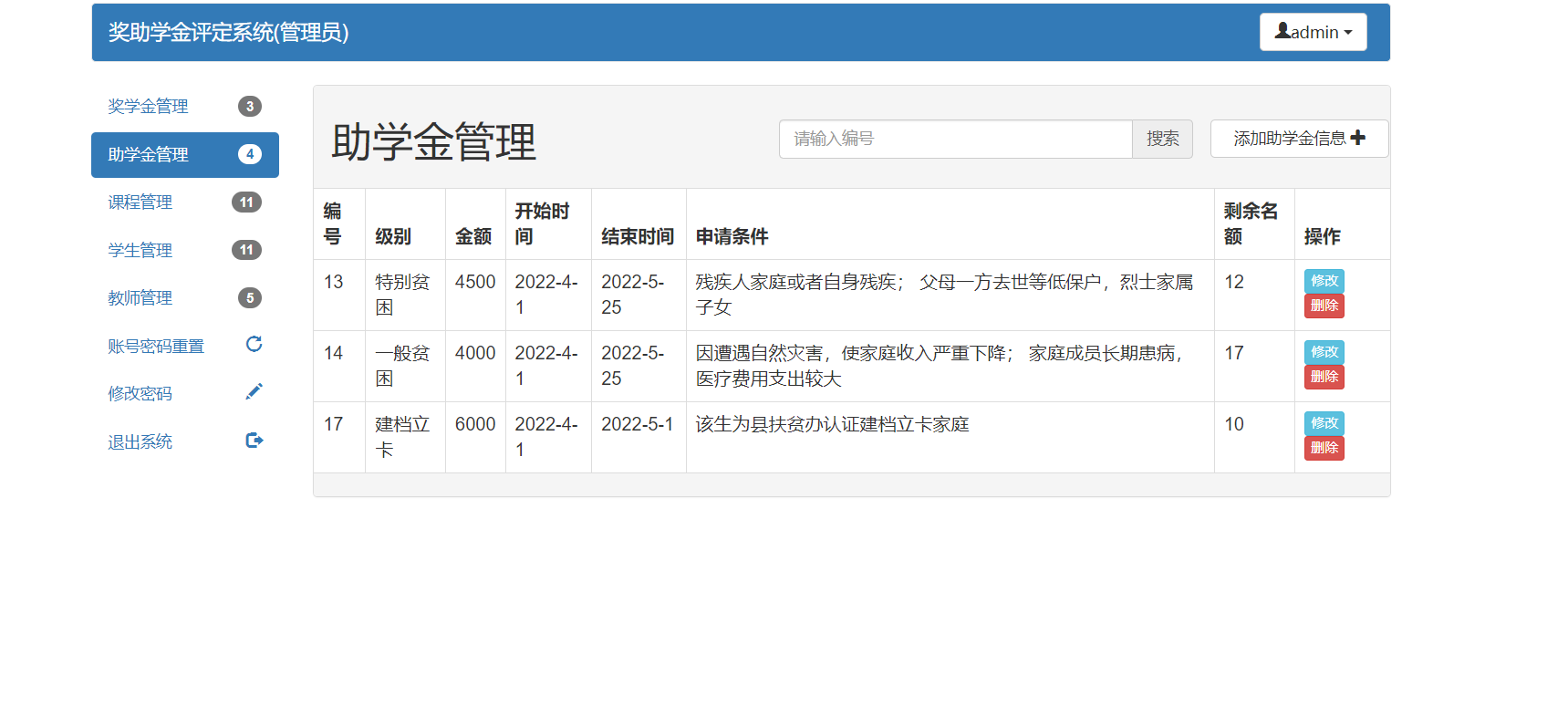This screenshot has height=716, width=1568.
Task: Click 删除 for row 13 特别贫困
Action: click(1324, 306)
